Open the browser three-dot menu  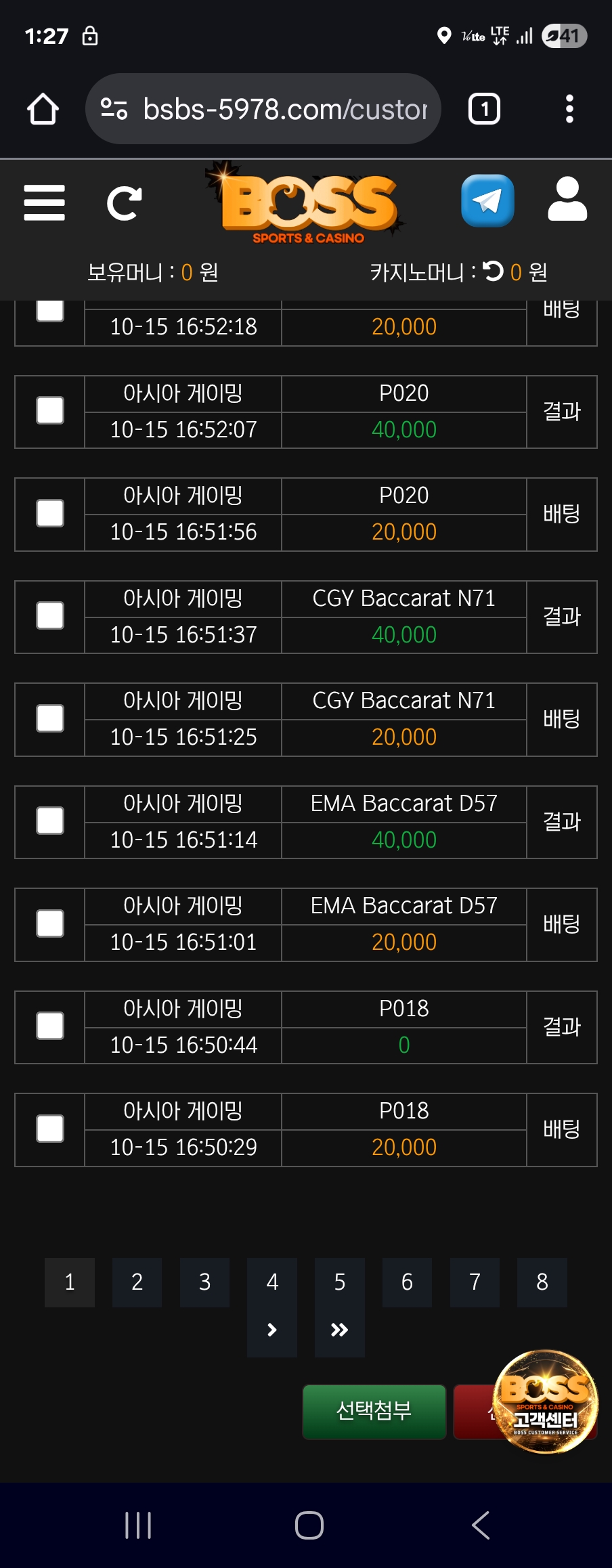(x=569, y=109)
